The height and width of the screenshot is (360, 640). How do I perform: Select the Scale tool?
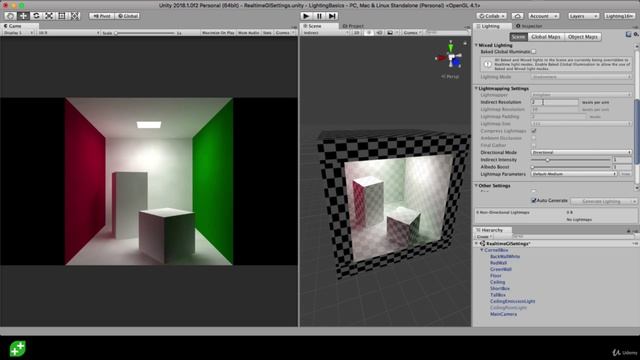tap(49, 16)
